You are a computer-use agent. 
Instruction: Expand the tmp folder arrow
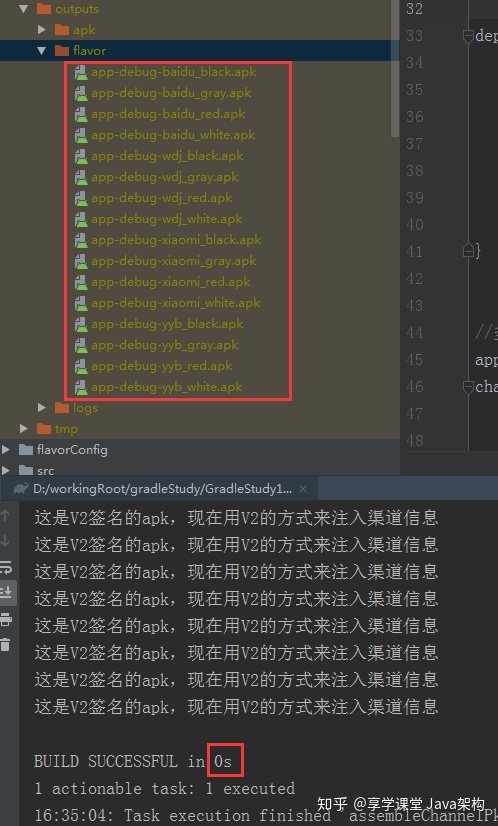pyautogui.click(x=23, y=428)
